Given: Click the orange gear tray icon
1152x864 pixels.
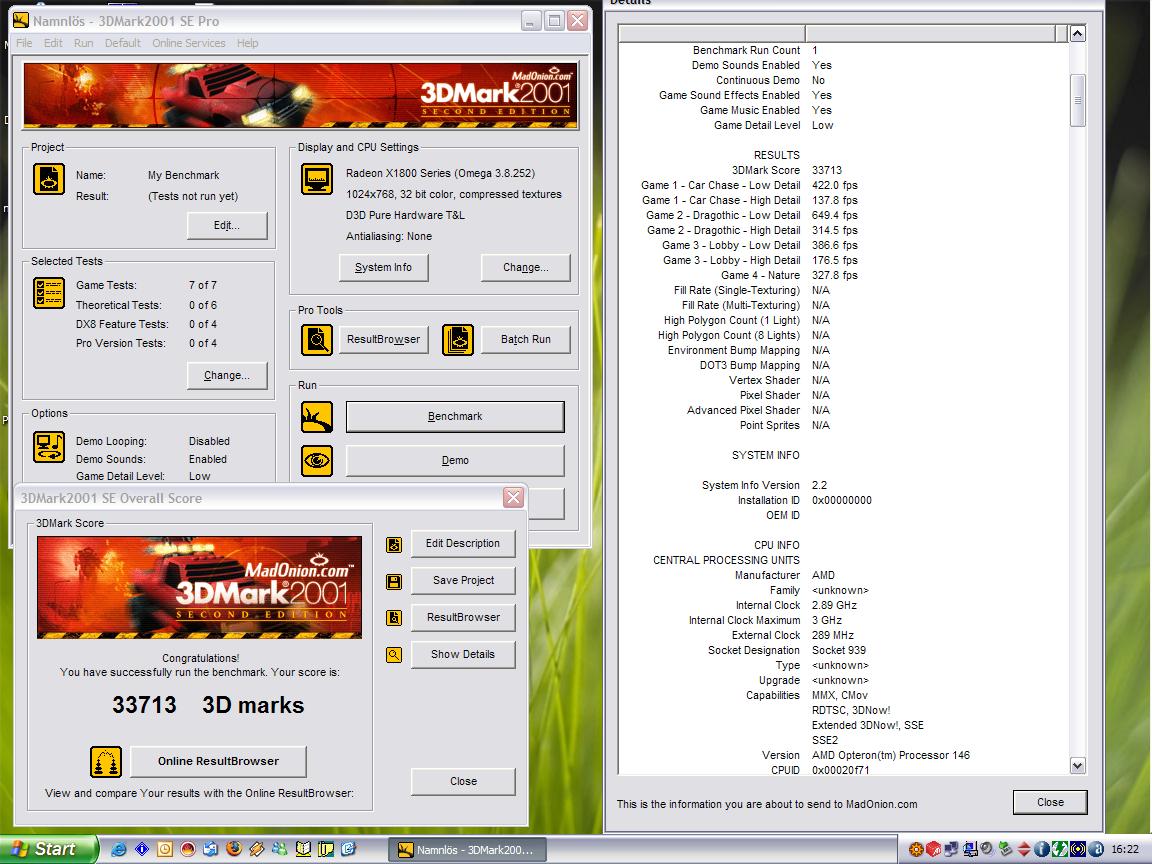Looking at the screenshot, I should tap(915, 849).
